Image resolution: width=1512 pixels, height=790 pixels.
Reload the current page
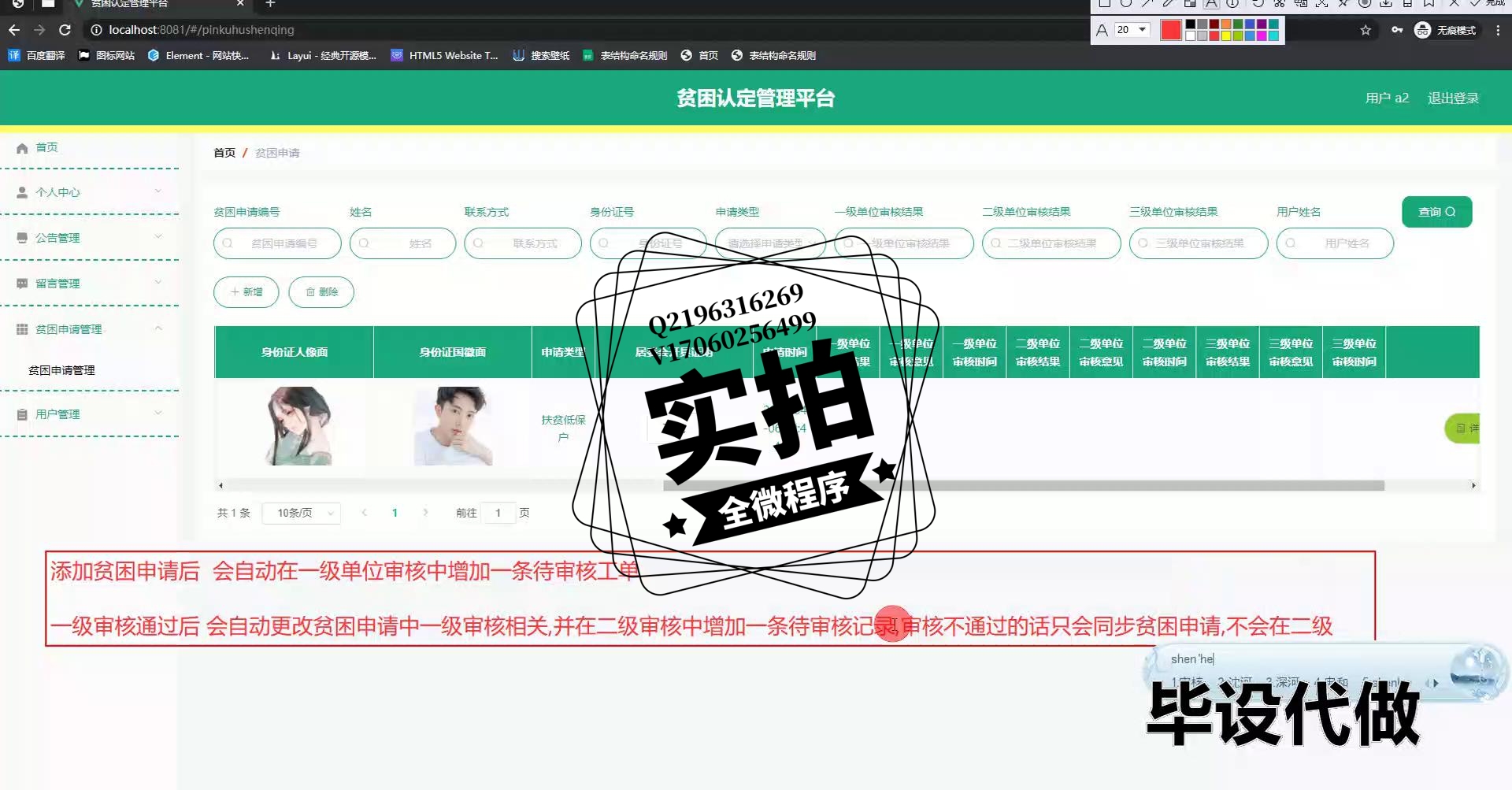65,30
